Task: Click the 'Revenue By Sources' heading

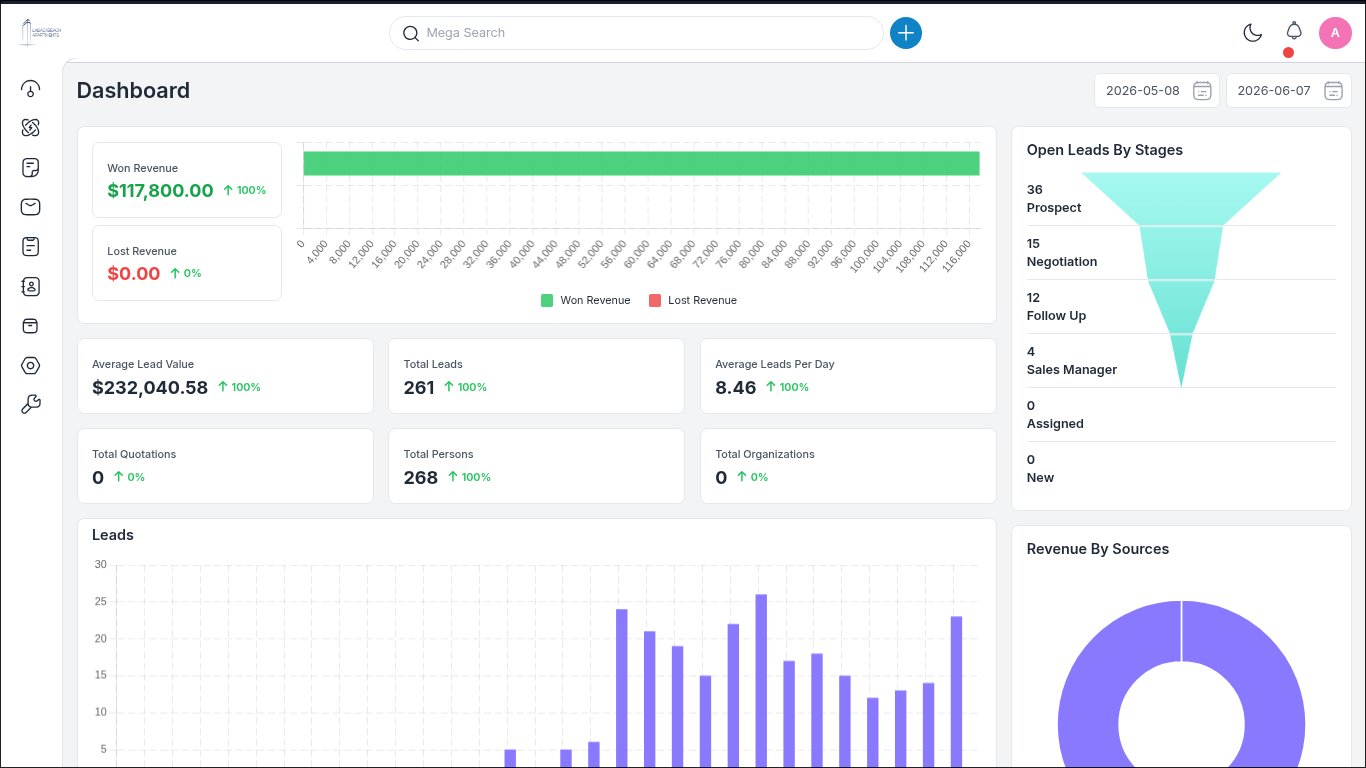Action: pyautogui.click(x=1098, y=549)
